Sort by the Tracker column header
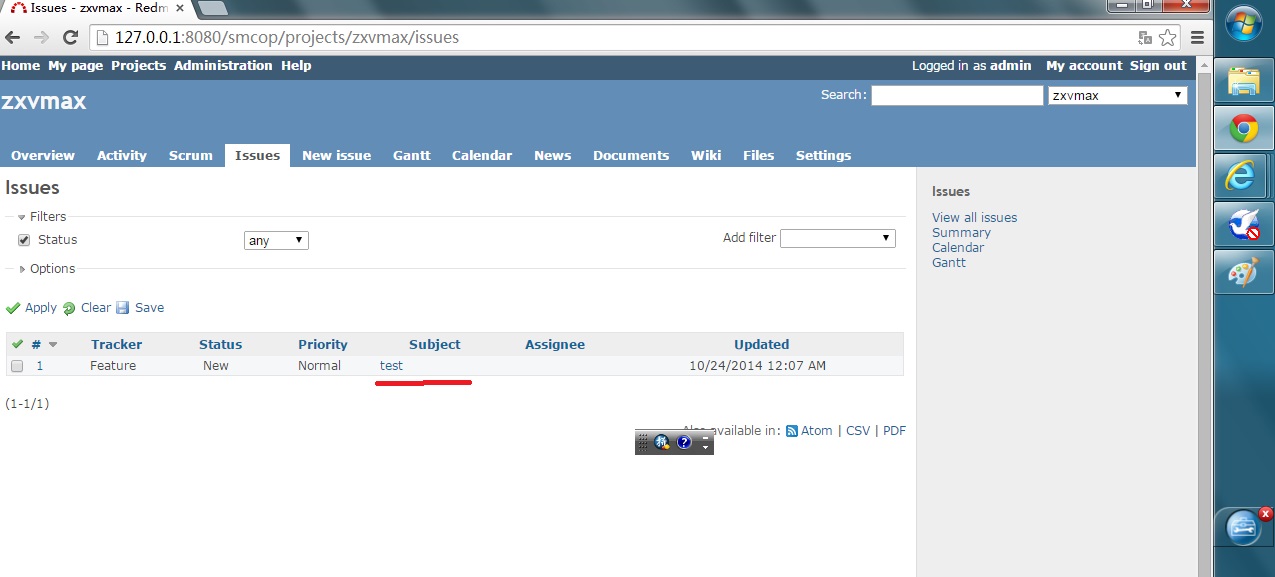 [x=117, y=344]
